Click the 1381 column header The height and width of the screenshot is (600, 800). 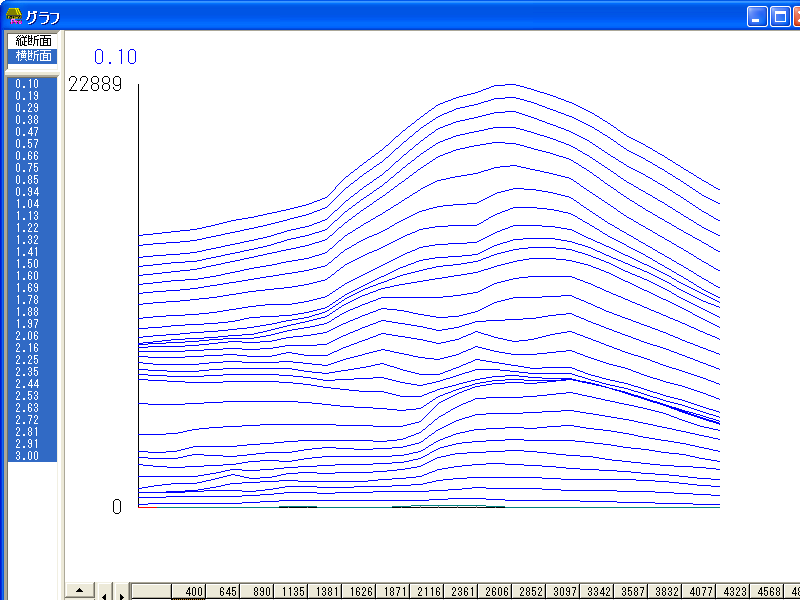(324, 592)
